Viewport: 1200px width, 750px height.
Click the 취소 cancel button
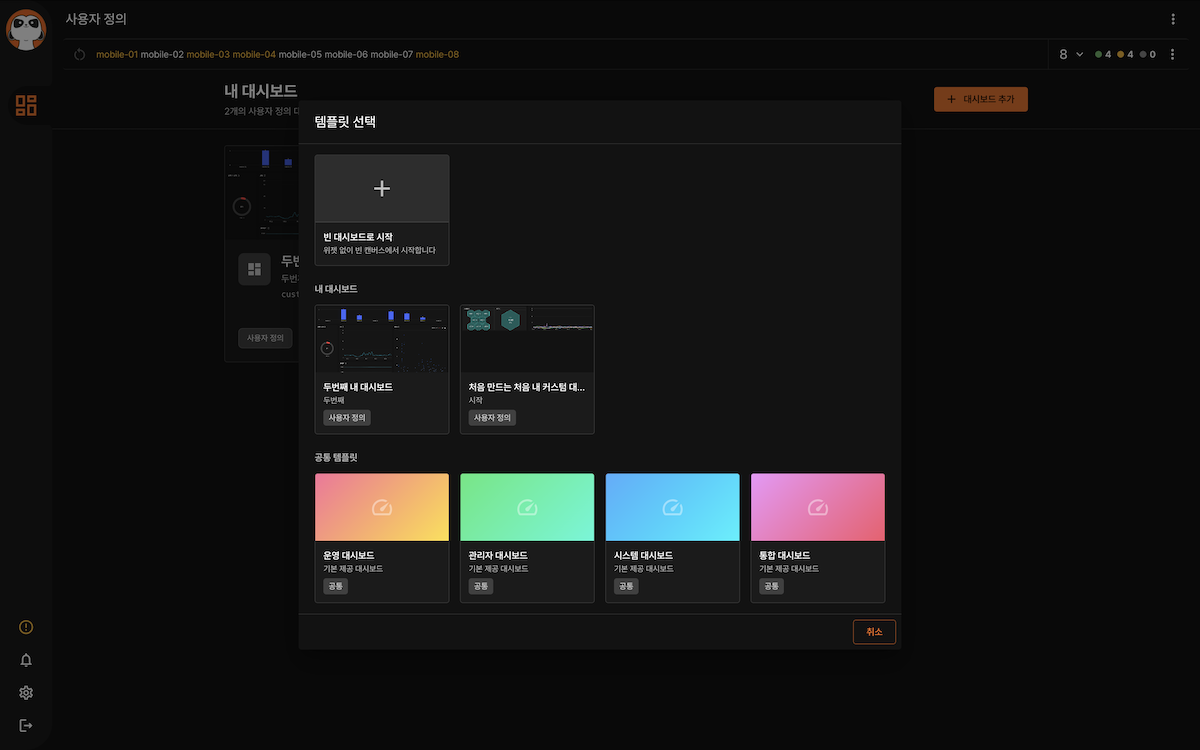[874, 632]
